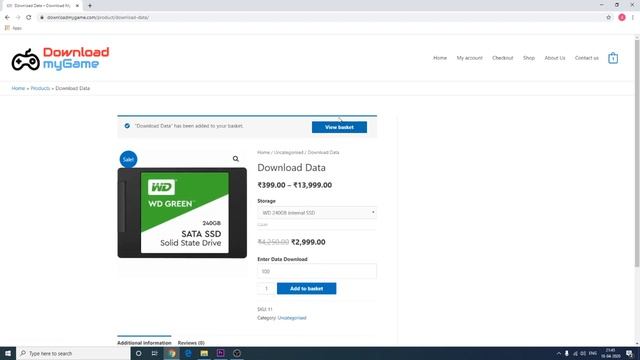Image resolution: width=640 pixels, height=360 pixels.
Task: Open the notification center icon
Action: [630, 353]
